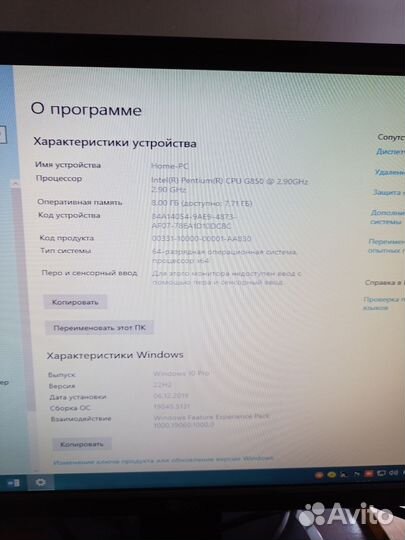Click the processor value Intel Pentium G850
This screenshot has width=405, height=540.
click(x=229, y=185)
